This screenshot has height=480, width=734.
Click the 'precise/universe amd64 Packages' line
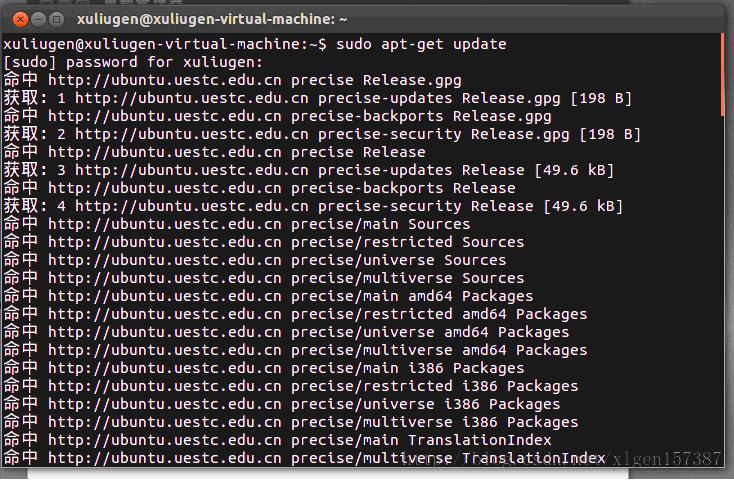pyautogui.click(x=286, y=332)
